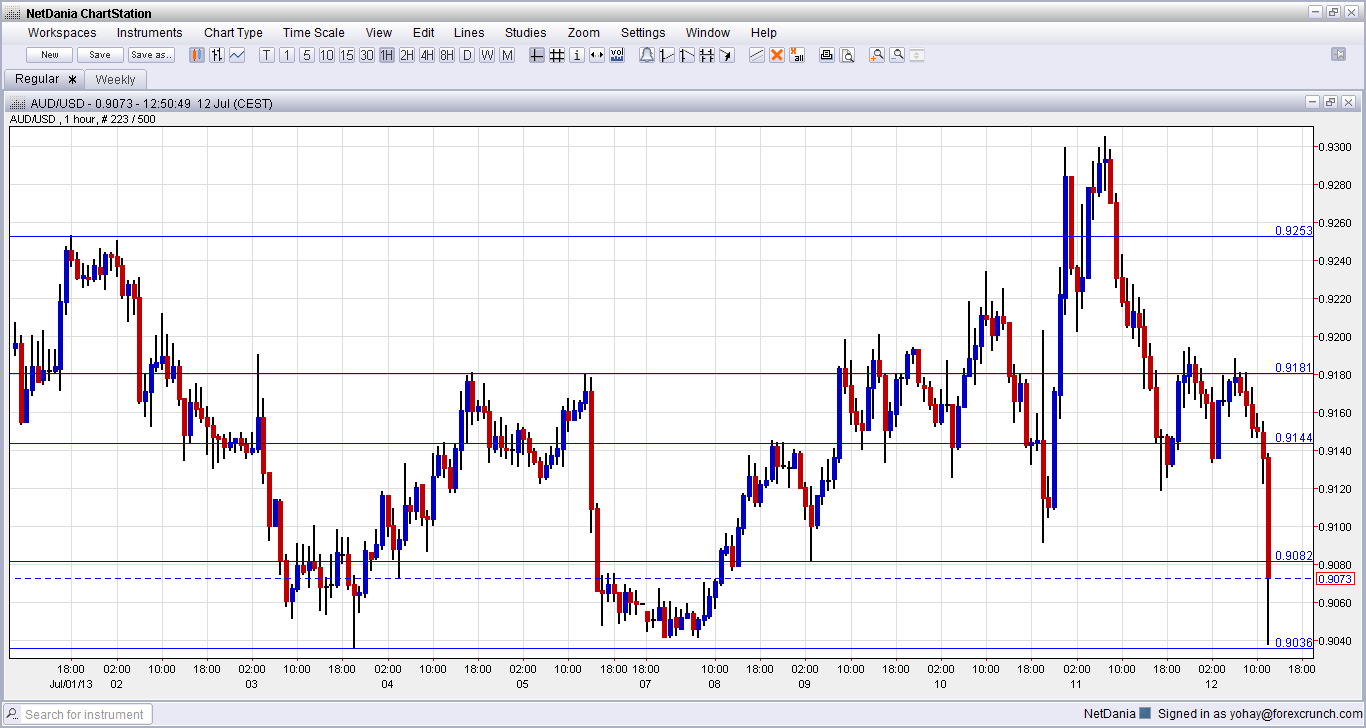Select the 30 minute time scale
Screen dimensions: 1366x728
[367, 55]
